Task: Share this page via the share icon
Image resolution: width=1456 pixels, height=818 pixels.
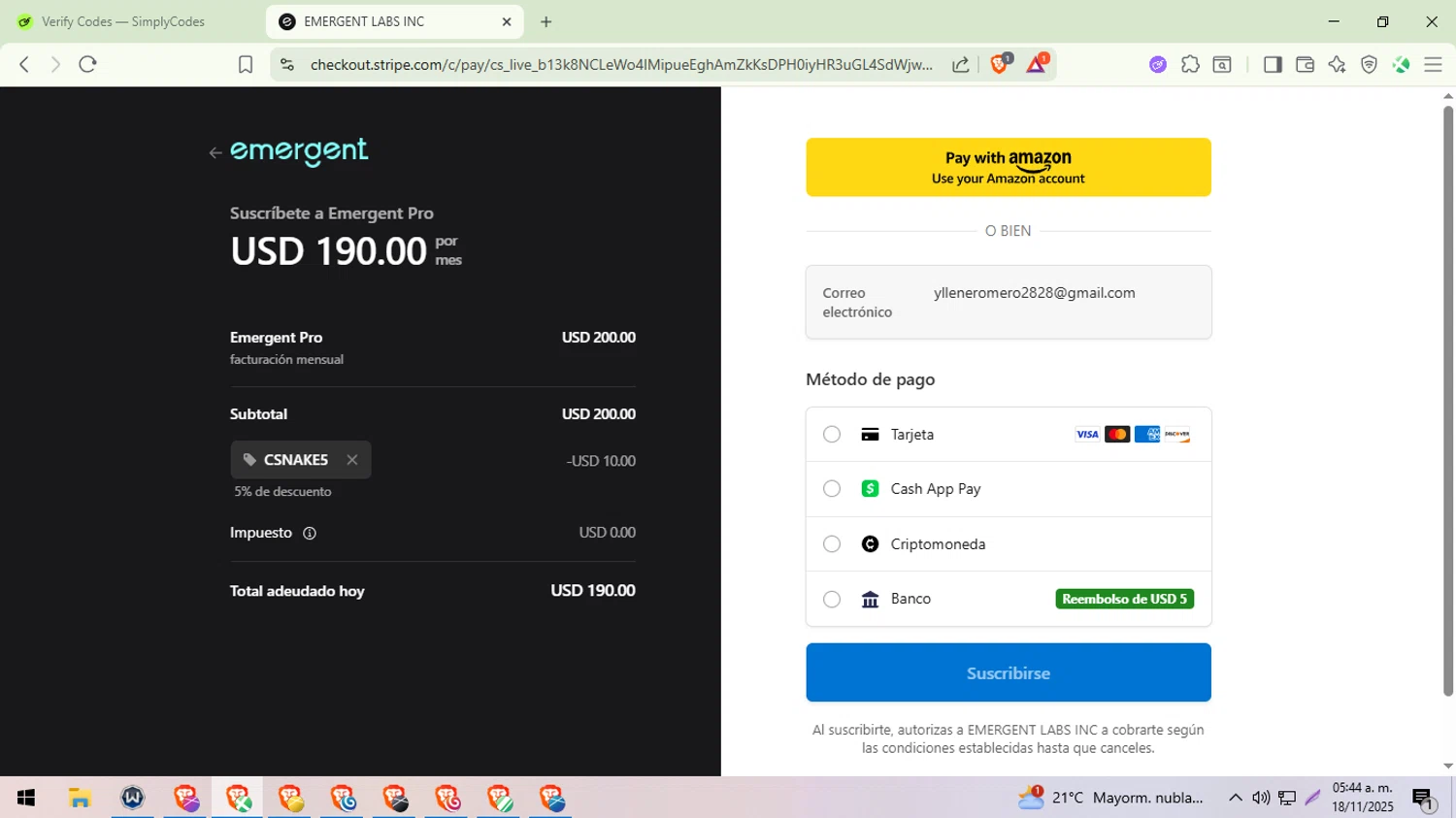Action: point(960,65)
